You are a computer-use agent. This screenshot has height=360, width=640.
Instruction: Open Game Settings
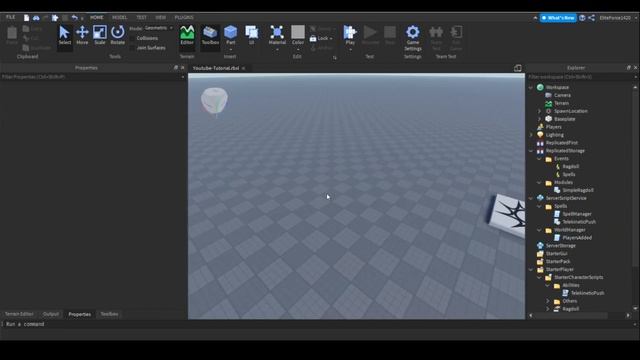tap(413, 38)
